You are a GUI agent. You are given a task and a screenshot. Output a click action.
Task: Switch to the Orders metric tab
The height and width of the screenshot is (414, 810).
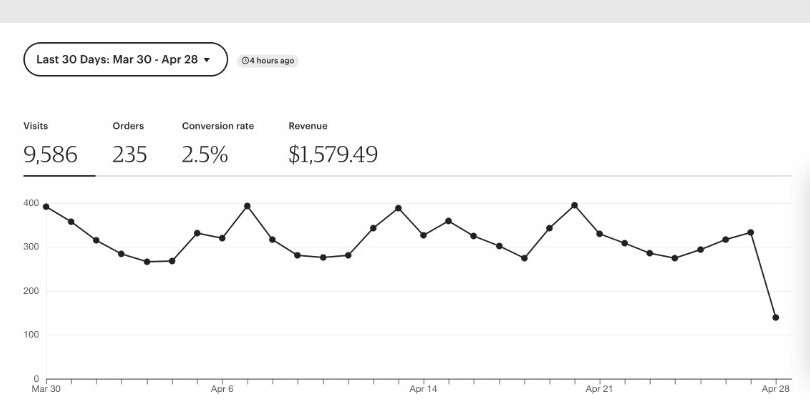click(x=129, y=146)
